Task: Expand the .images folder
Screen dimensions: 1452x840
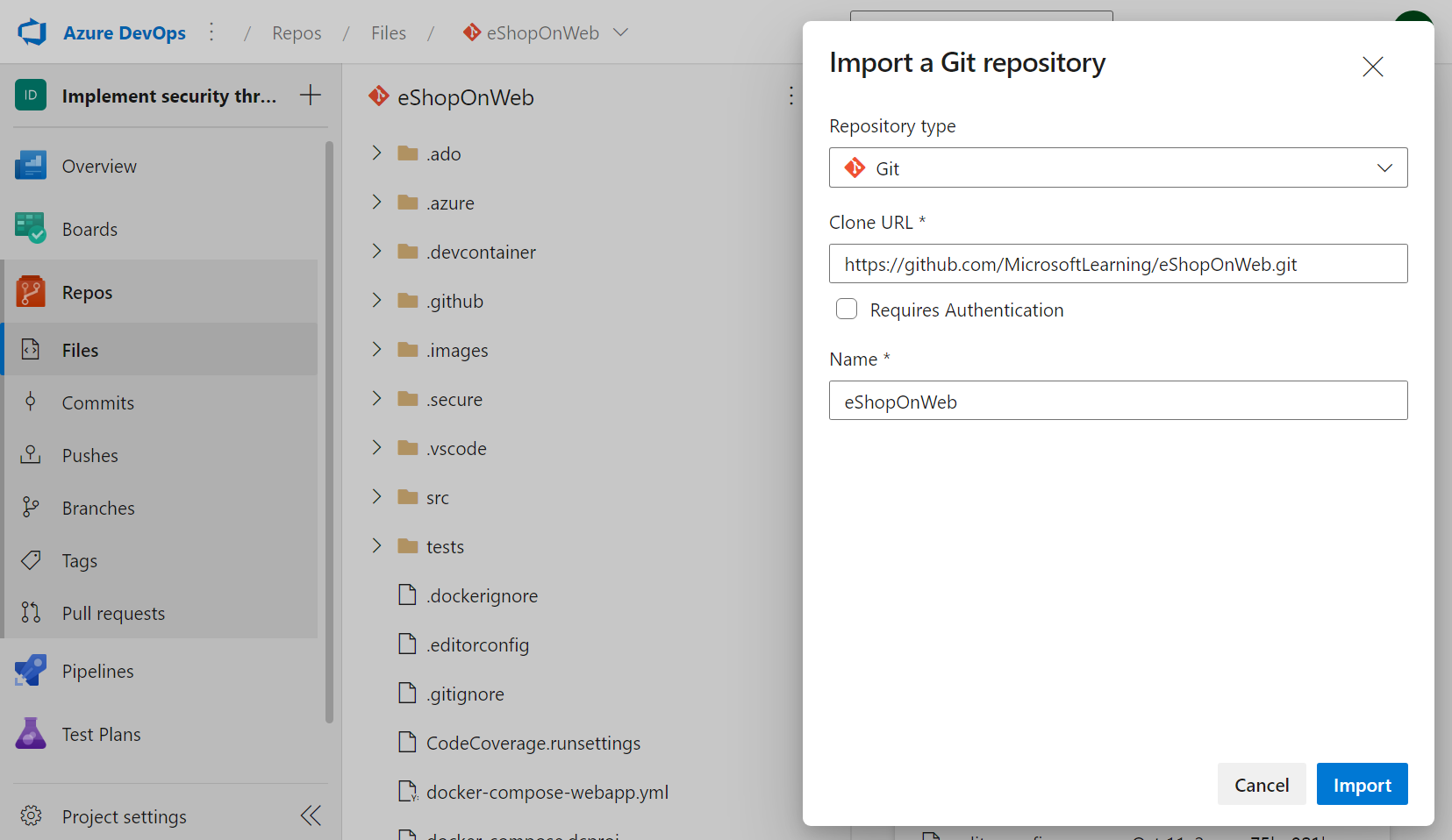Action: tap(377, 349)
